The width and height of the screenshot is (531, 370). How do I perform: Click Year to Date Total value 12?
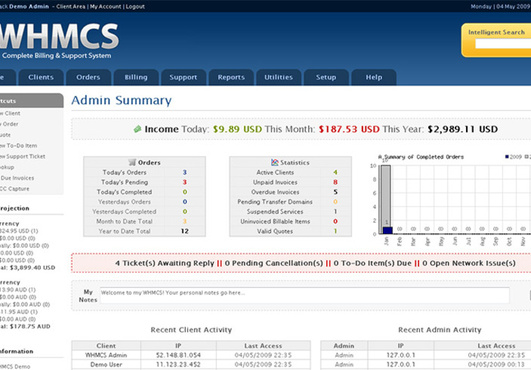point(185,231)
